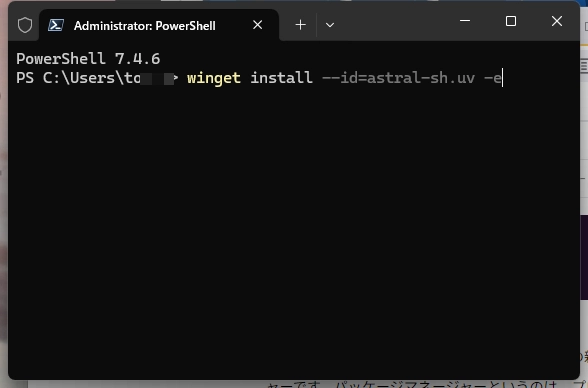Click the PowerShell tab icon
The width and height of the screenshot is (588, 388).
56,25
